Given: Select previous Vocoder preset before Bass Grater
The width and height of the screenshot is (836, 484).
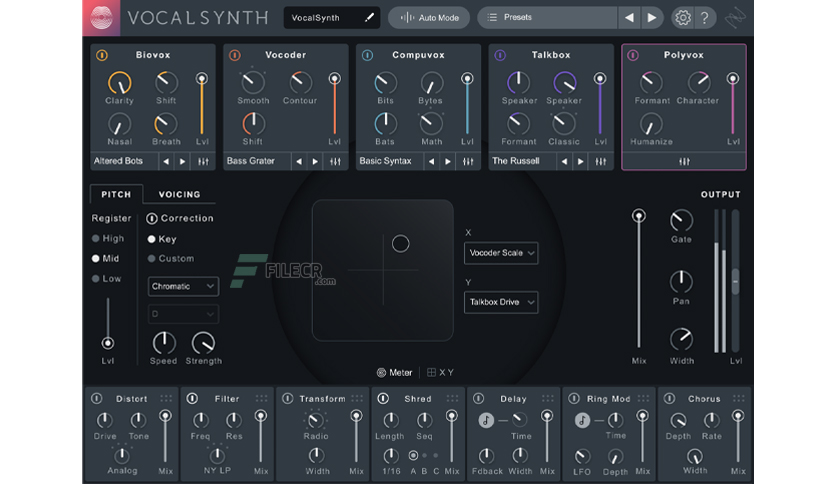Looking at the screenshot, I should click(299, 161).
